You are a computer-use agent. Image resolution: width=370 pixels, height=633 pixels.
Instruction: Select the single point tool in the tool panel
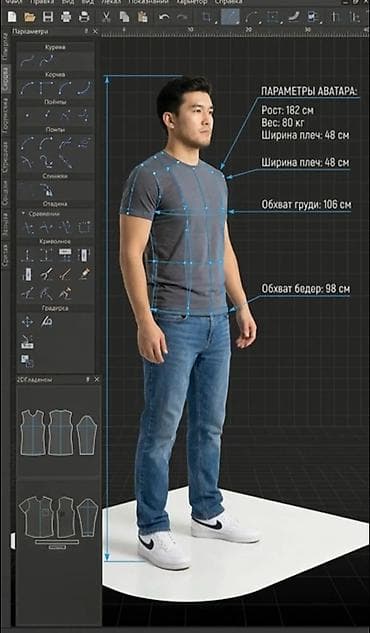(27, 115)
